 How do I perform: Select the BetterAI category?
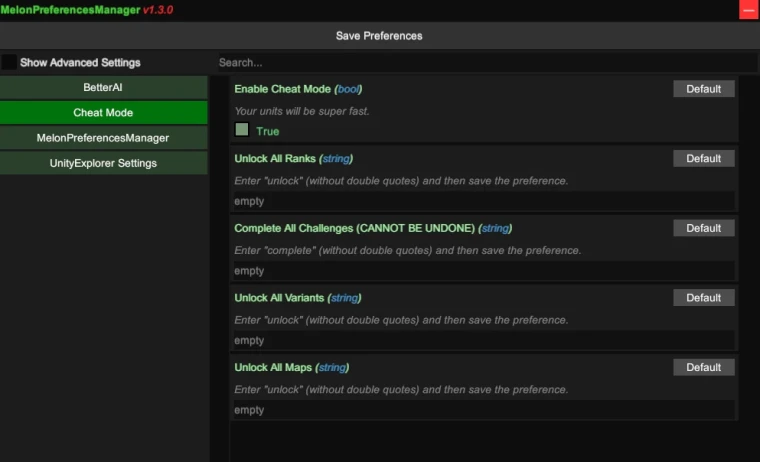click(x=103, y=88)
